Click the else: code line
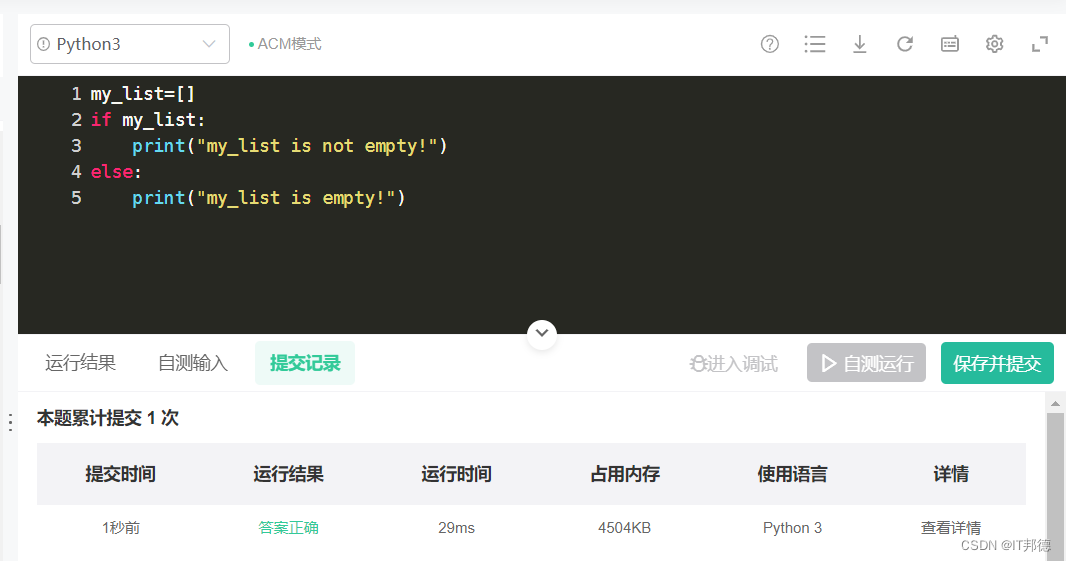Screen dimensions: 1066x561 click(x=116, y=171)
